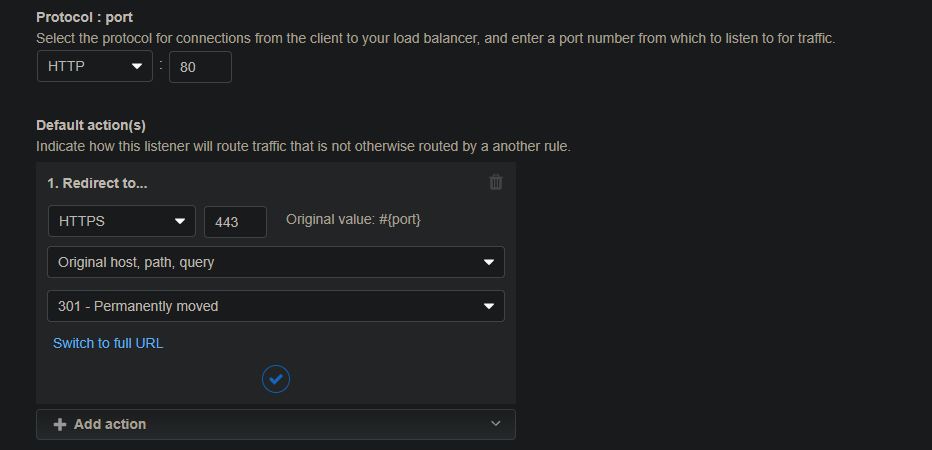This screenshot has height=450, width=932.
Task: Open the 301 - Permanently moved dropdown
Action: [276, 306]
